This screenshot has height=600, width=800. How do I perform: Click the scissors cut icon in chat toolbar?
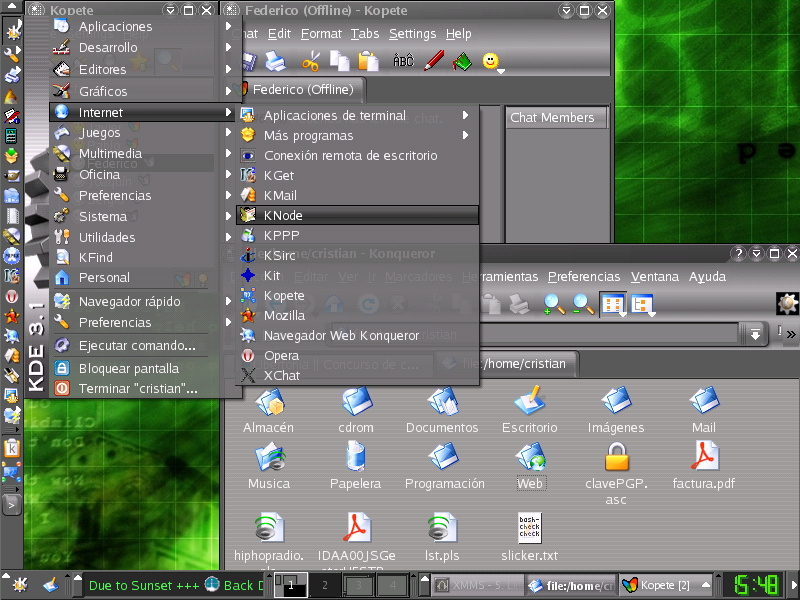coord(310,62)
